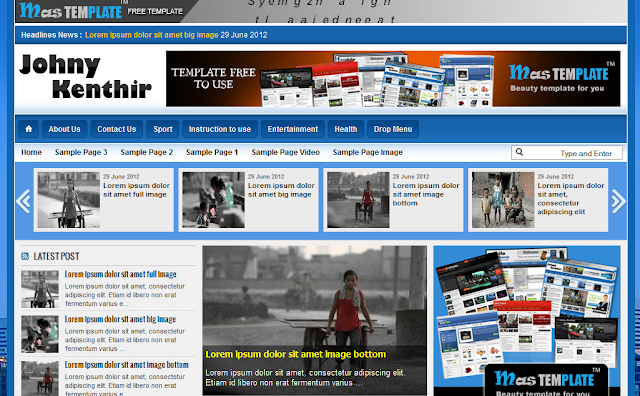The height and width of the screenshot is (396, 640).
Task: Open latest post titled 'amet image bottom'
Action: click(127, 365)
